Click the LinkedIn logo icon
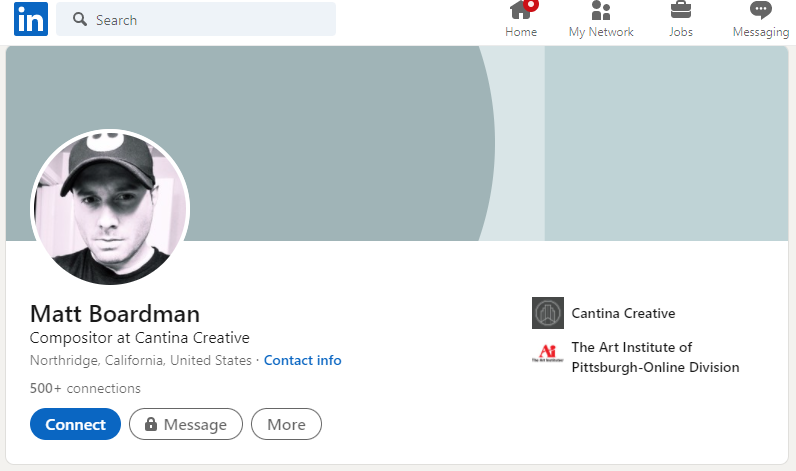 coord(31,19)
